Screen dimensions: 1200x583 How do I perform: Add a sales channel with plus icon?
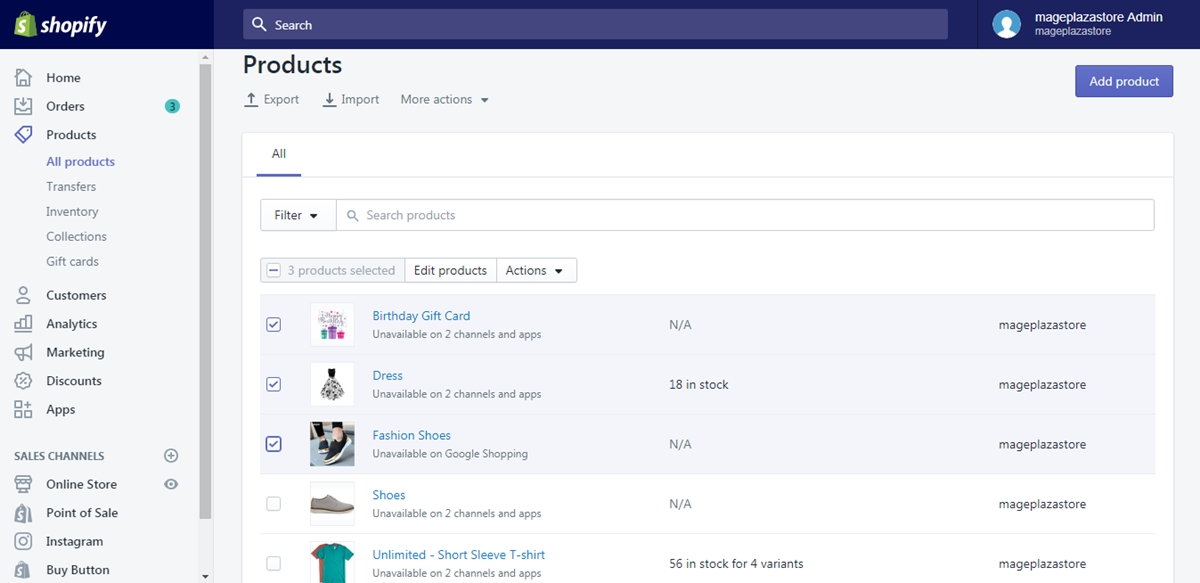coord(171,456)
